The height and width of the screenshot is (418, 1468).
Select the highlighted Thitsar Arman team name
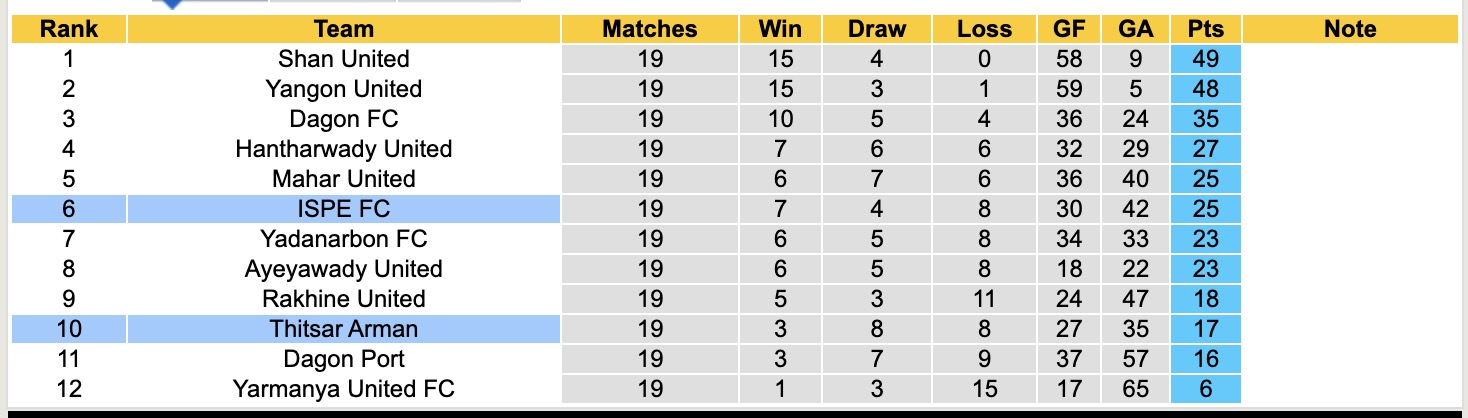[343, 329]
